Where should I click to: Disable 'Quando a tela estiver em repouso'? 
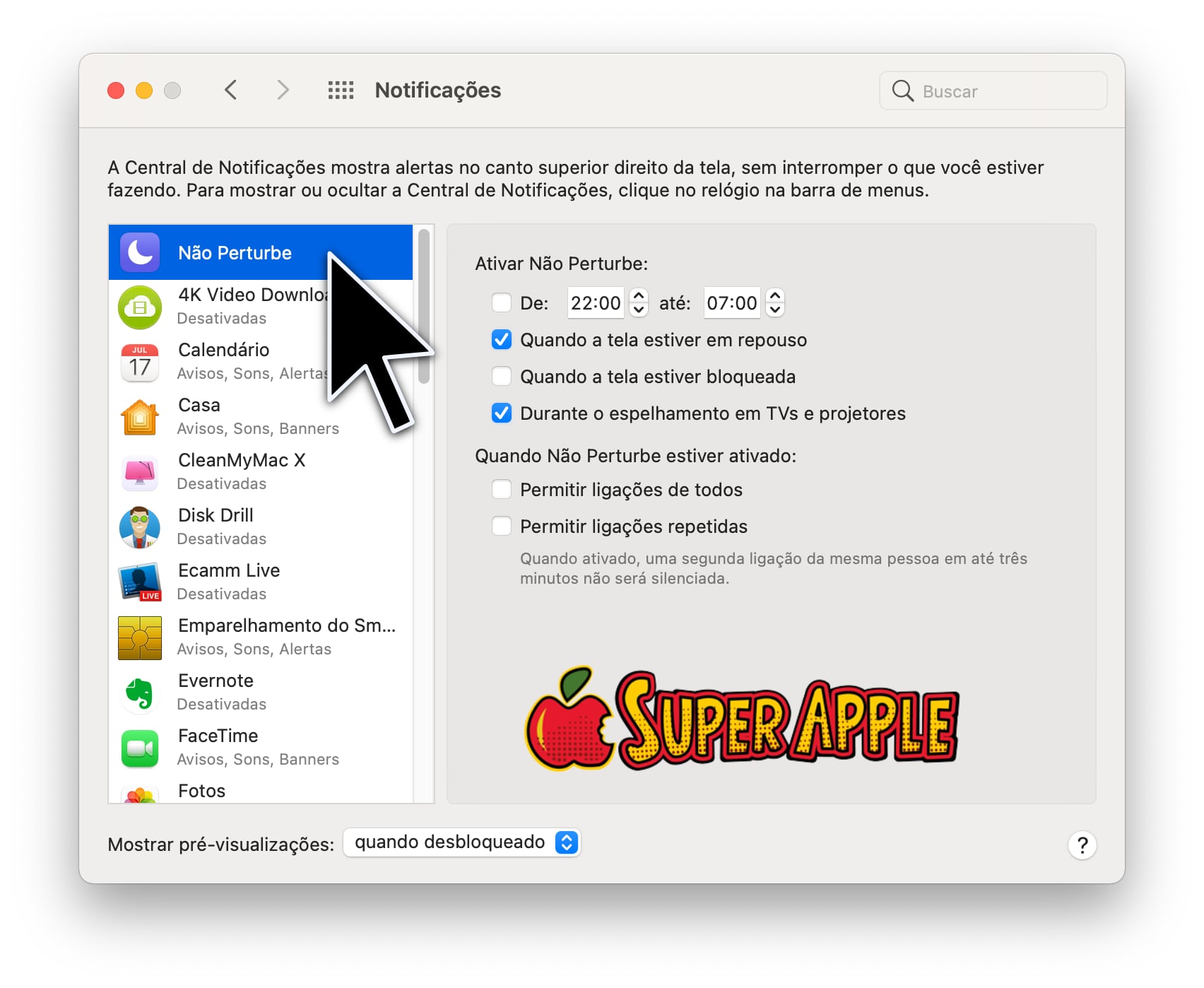click(502, 339)
